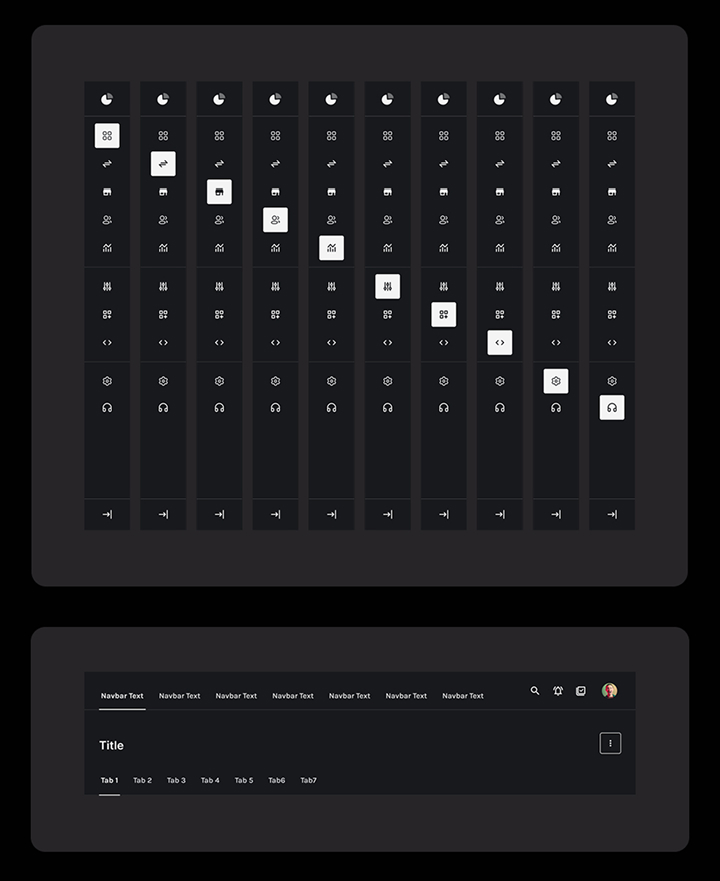Select the active underlined Navbar Text item

tap(122, 696)
